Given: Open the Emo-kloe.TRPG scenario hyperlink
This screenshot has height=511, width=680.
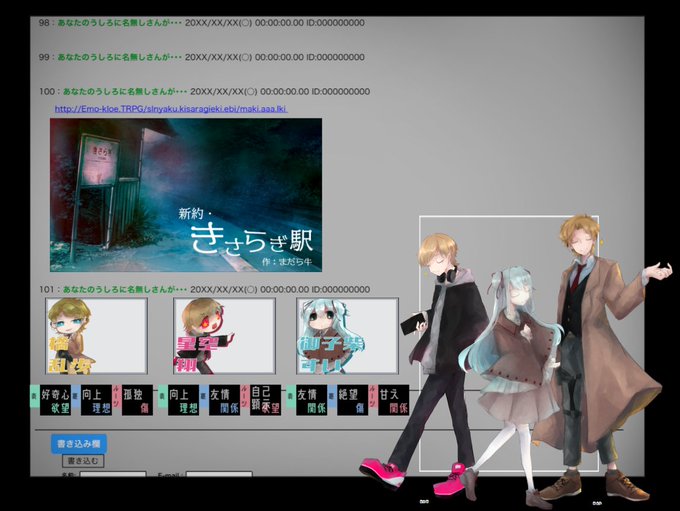Looking at the screenshot, I should click(x=171, y=108).
